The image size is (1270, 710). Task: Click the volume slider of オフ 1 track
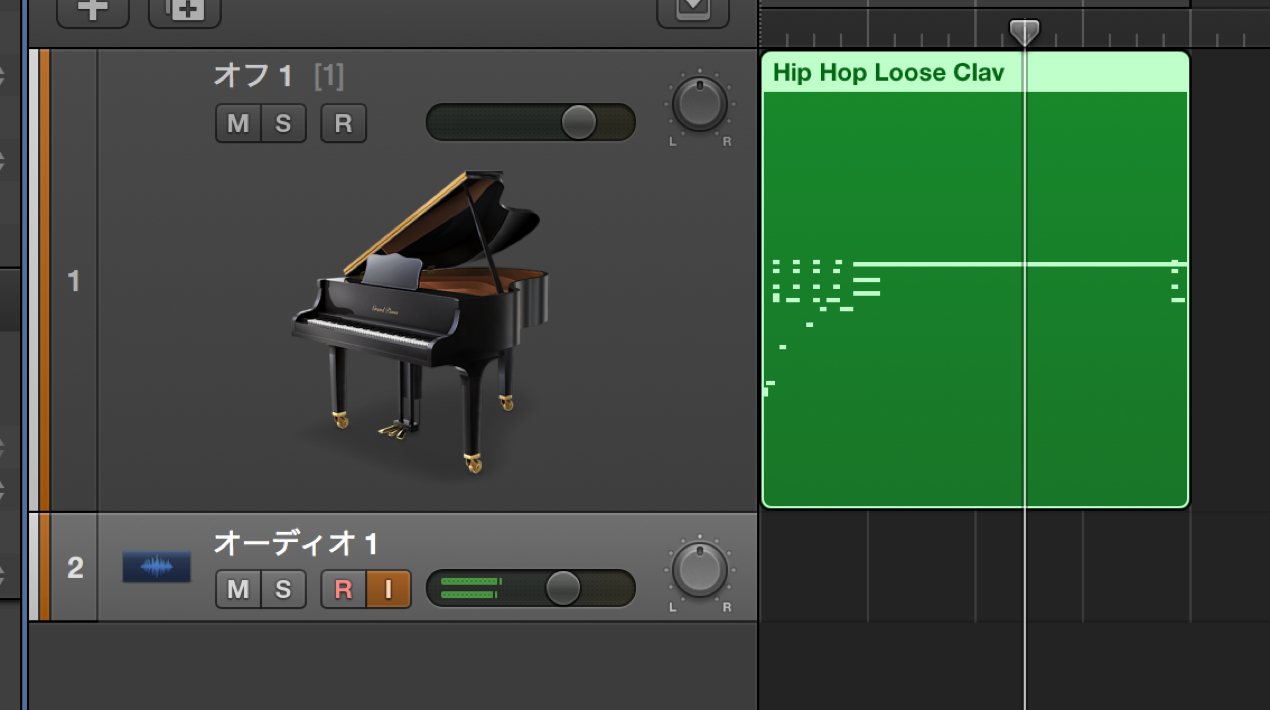(531, 122)
